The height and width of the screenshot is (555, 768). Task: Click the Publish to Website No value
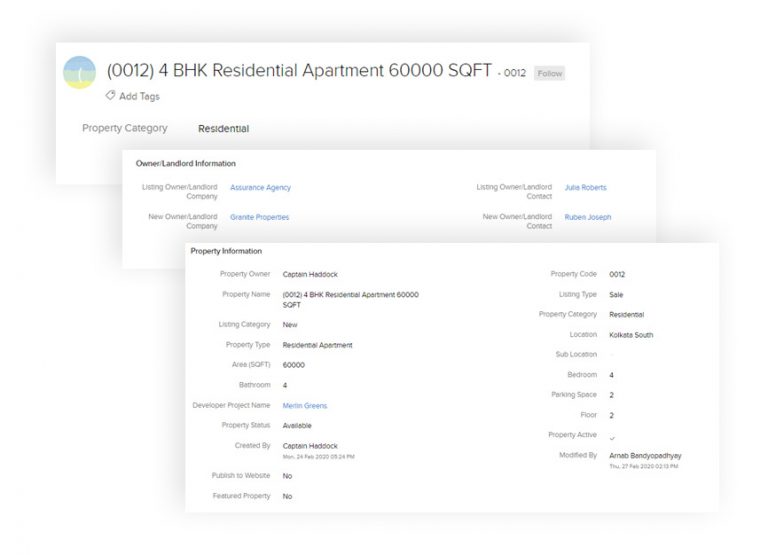pos(287,476)
